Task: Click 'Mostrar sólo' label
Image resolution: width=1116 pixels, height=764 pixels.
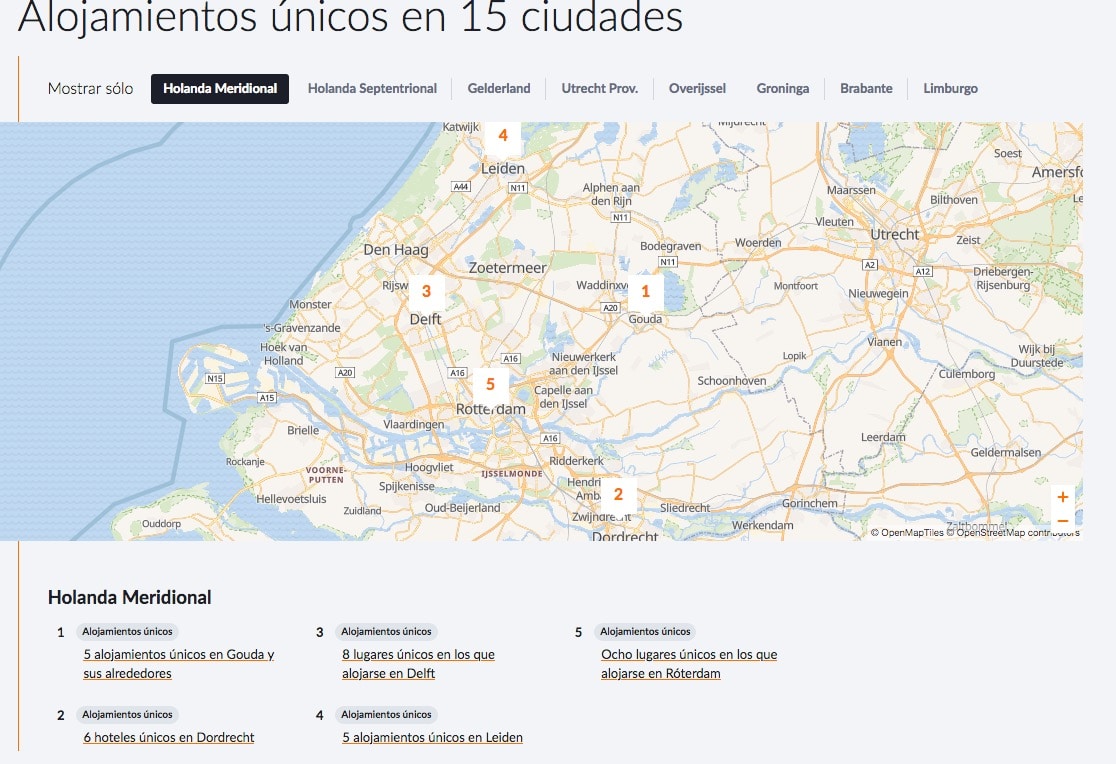Action: click(90, 89)
